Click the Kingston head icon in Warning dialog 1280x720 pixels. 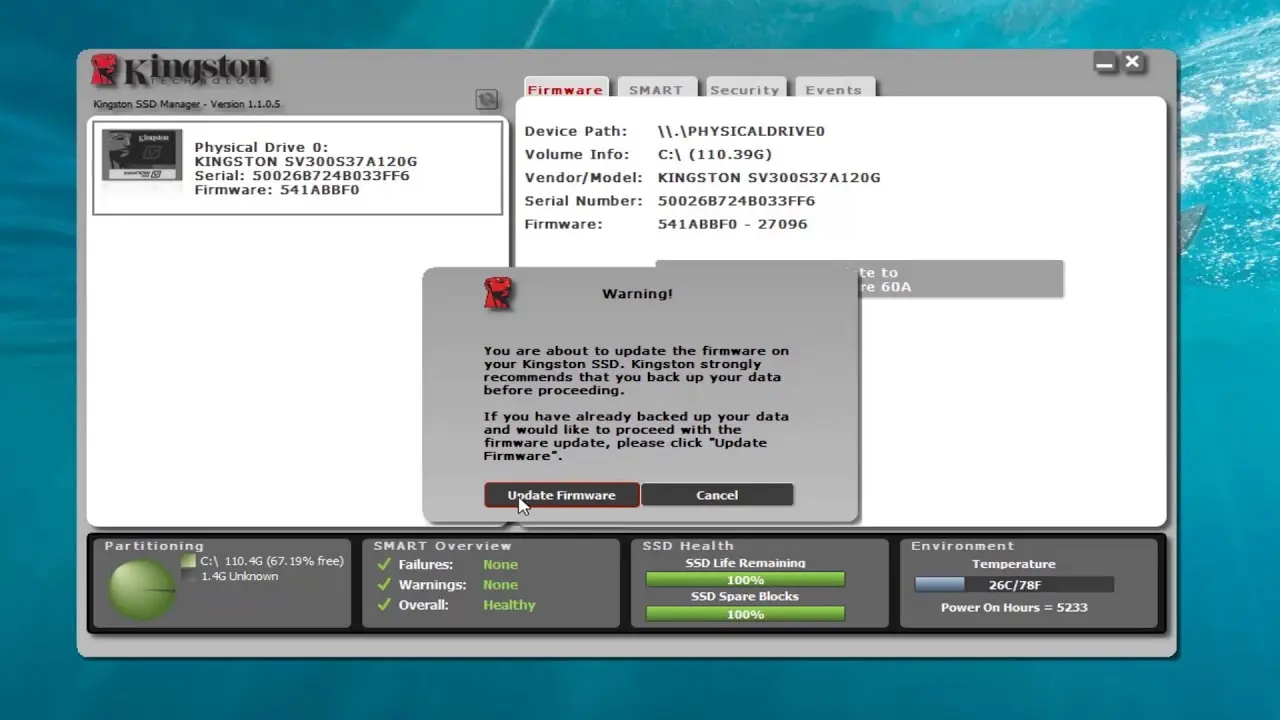coord(498,293)
